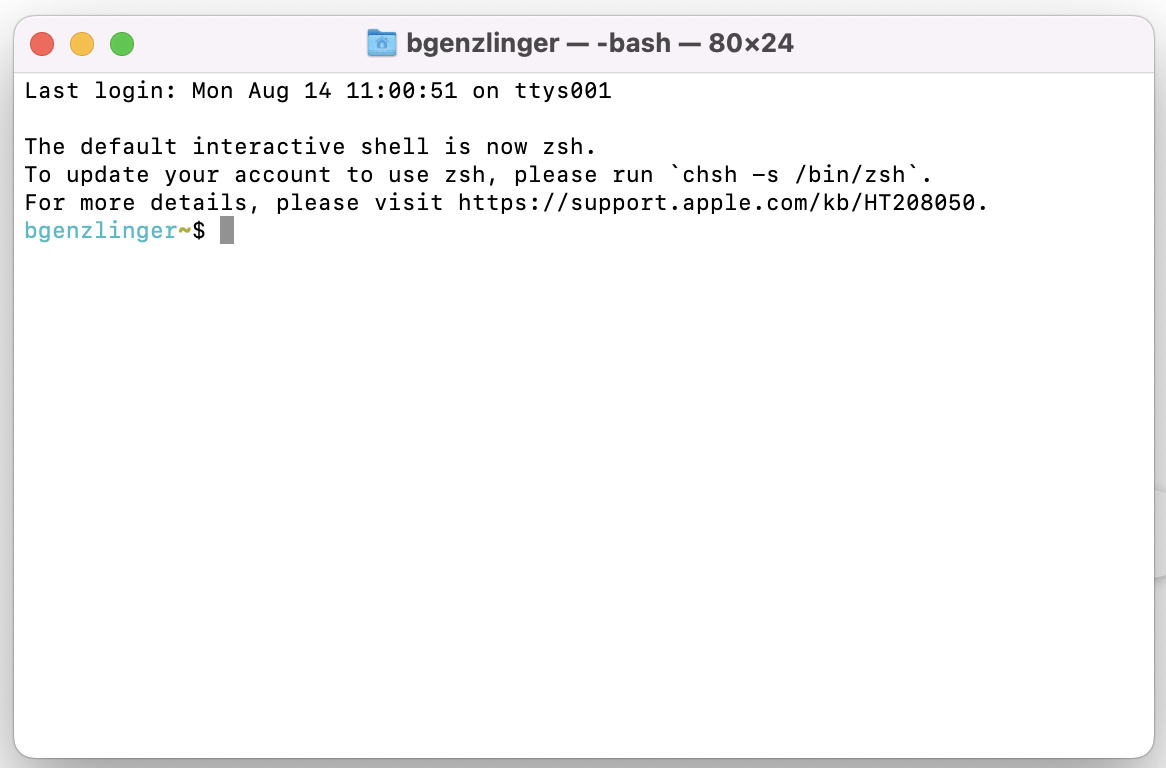Close the Terminal window with red button
The image size is (1166, 768).
pyautogui.click(x=42, y=44)
